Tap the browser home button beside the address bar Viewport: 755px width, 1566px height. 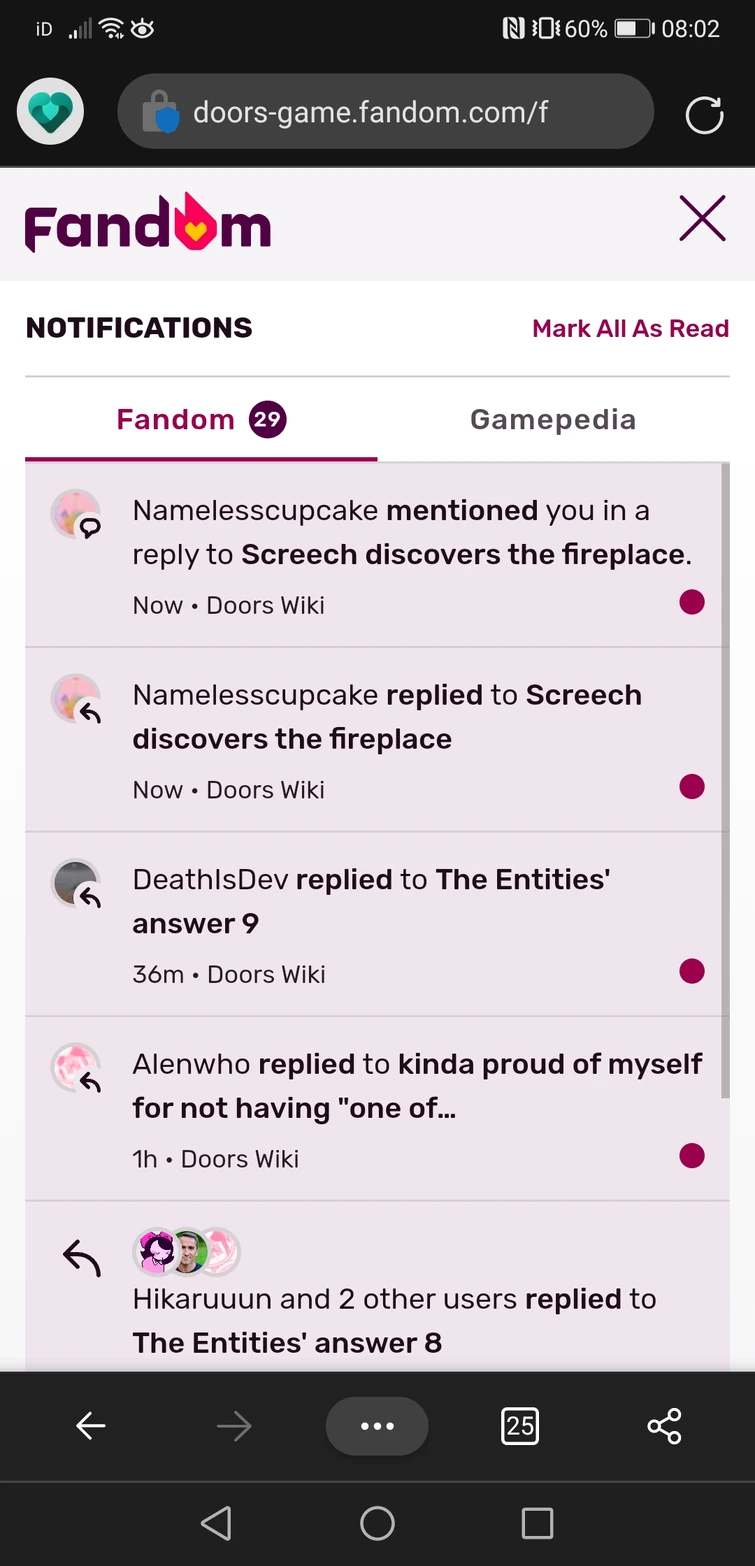pos(49,111)
